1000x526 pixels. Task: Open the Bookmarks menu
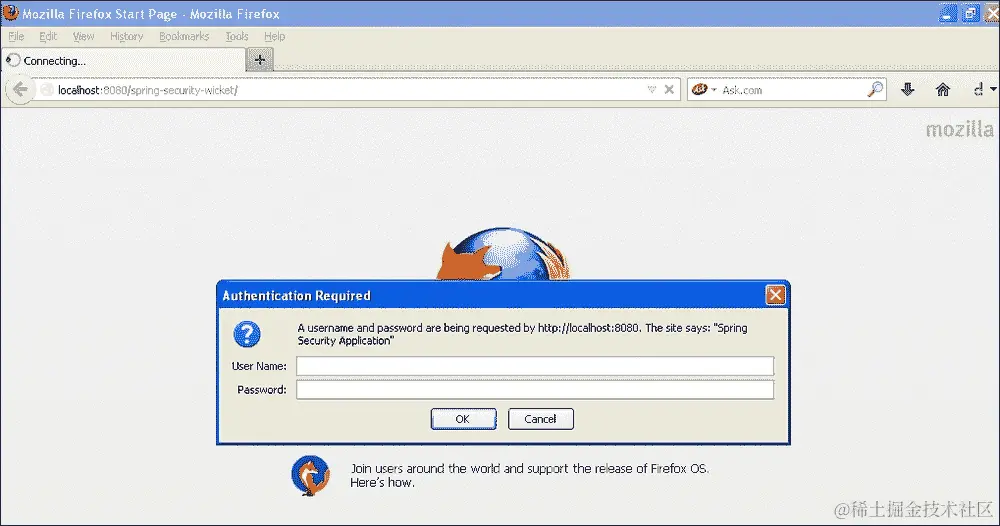[184, 36]
